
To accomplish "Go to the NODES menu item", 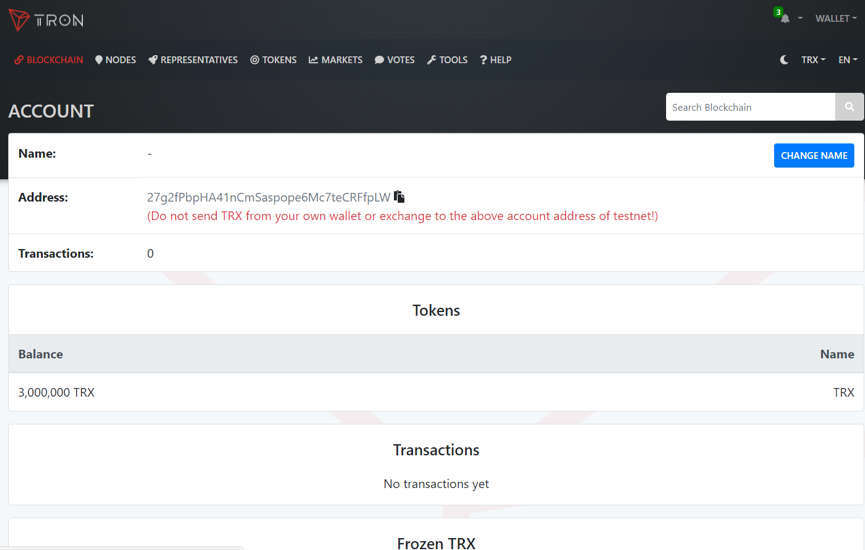I will (x=115, y=60).
